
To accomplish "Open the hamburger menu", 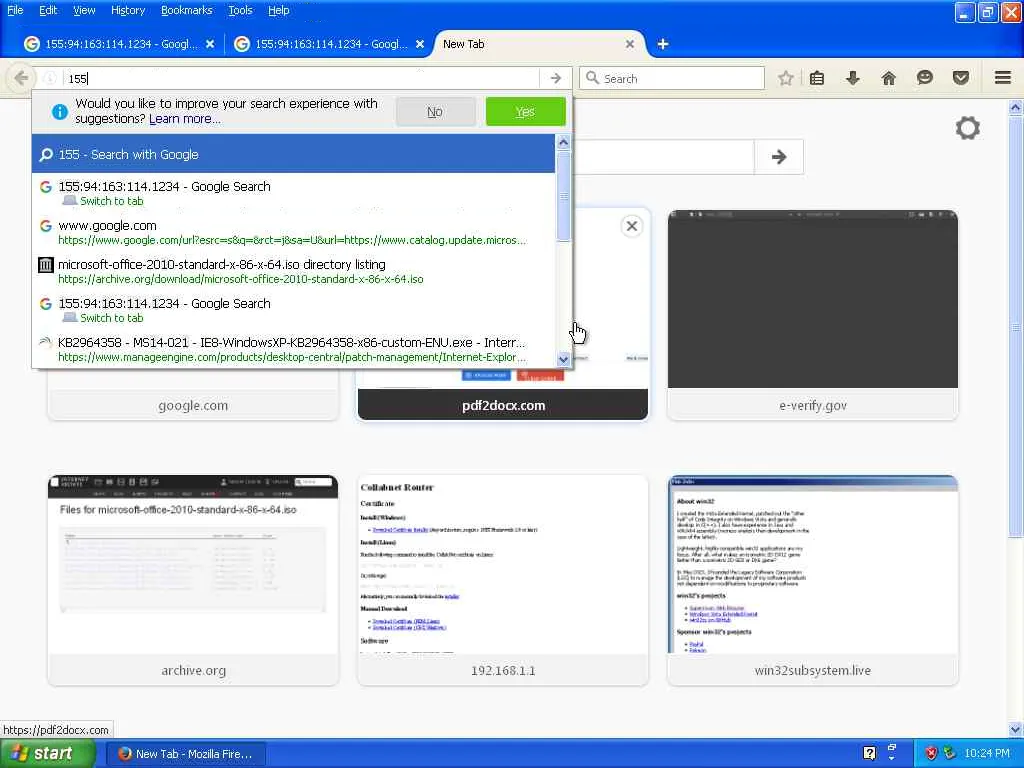I will (x=1003, y=78).
